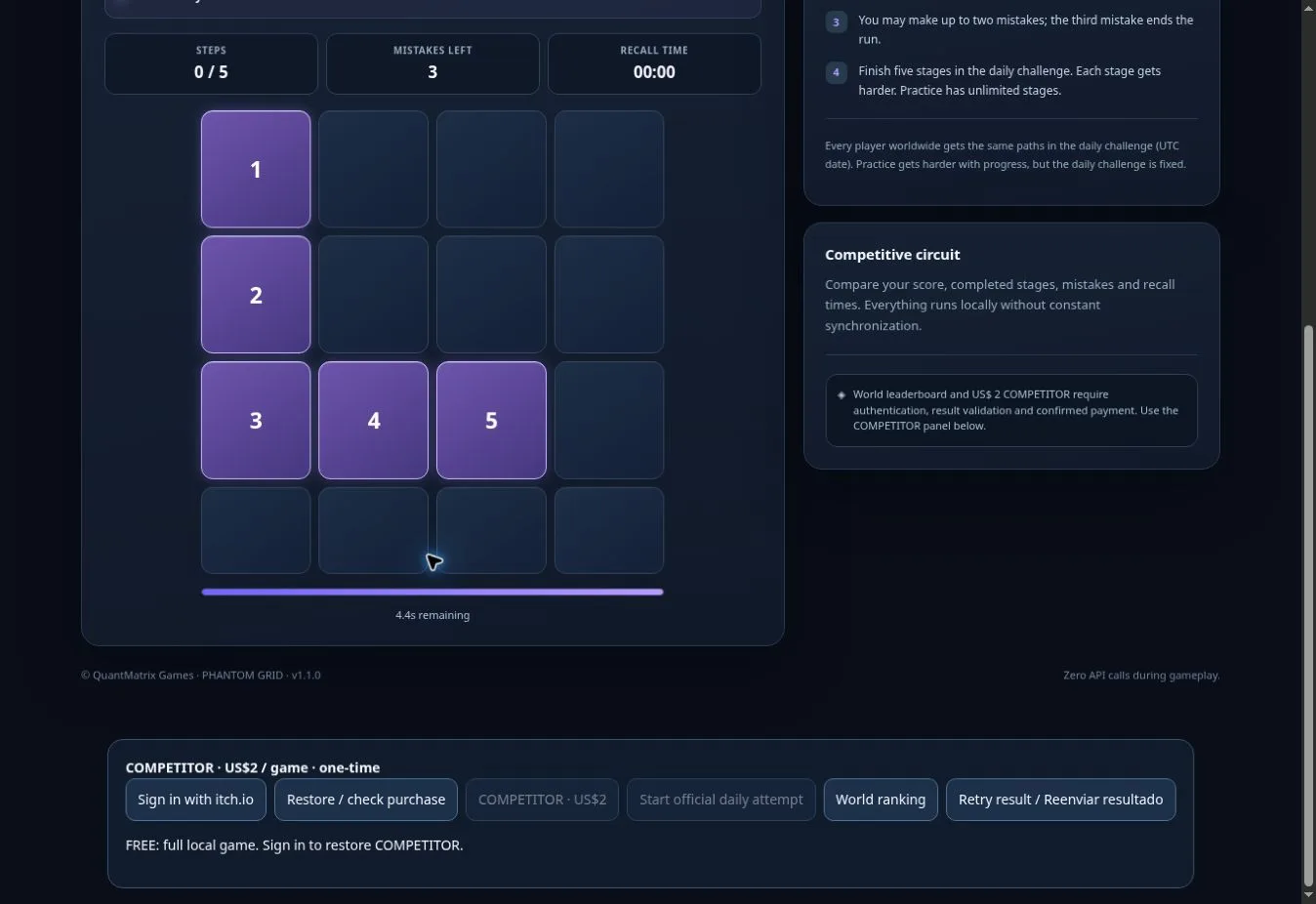Click the memorize countdown progress bar
Screen dimensions: 1316x904
432,592
